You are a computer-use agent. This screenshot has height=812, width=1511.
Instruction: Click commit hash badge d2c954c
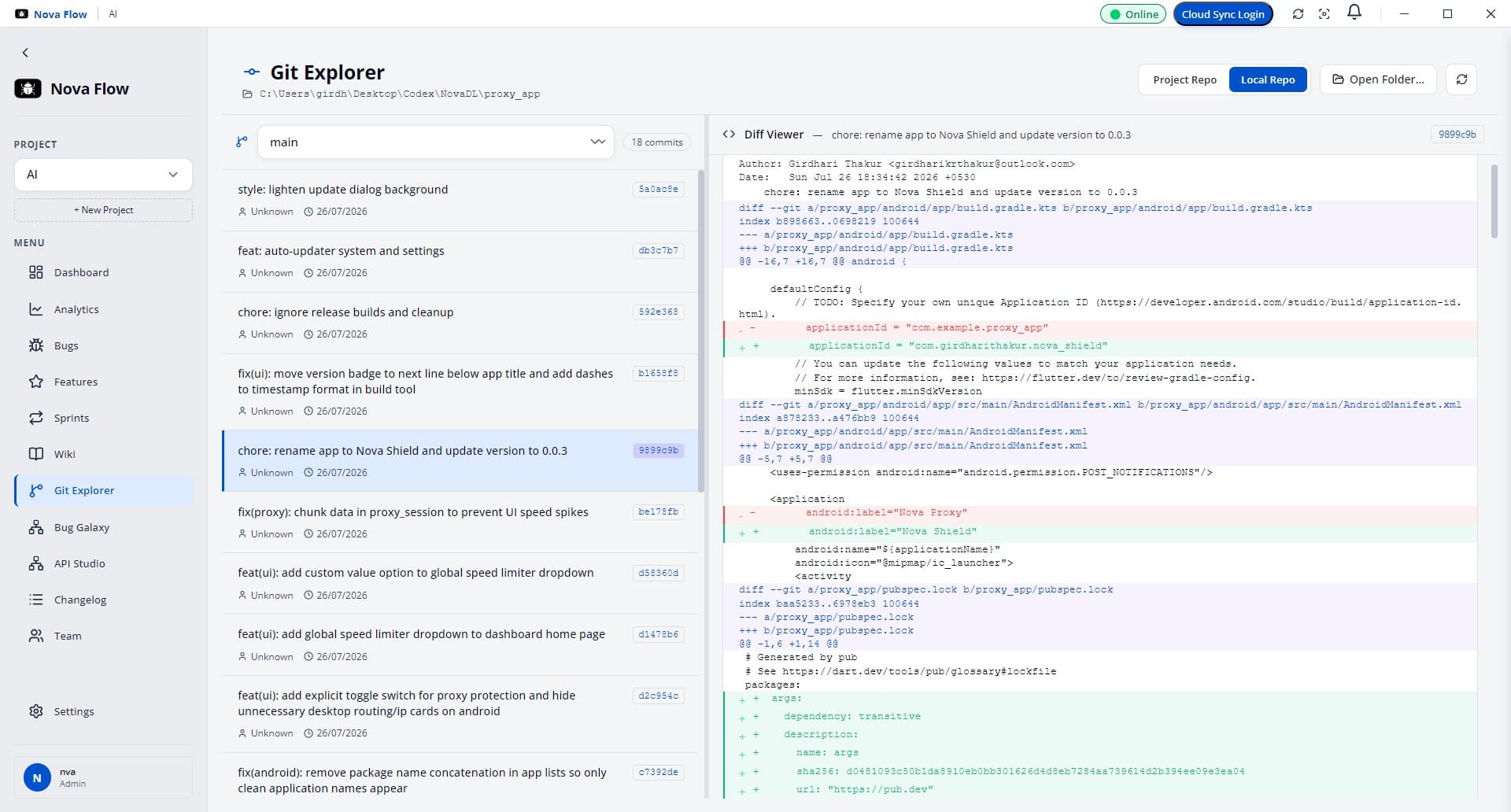tap(658, 696)
